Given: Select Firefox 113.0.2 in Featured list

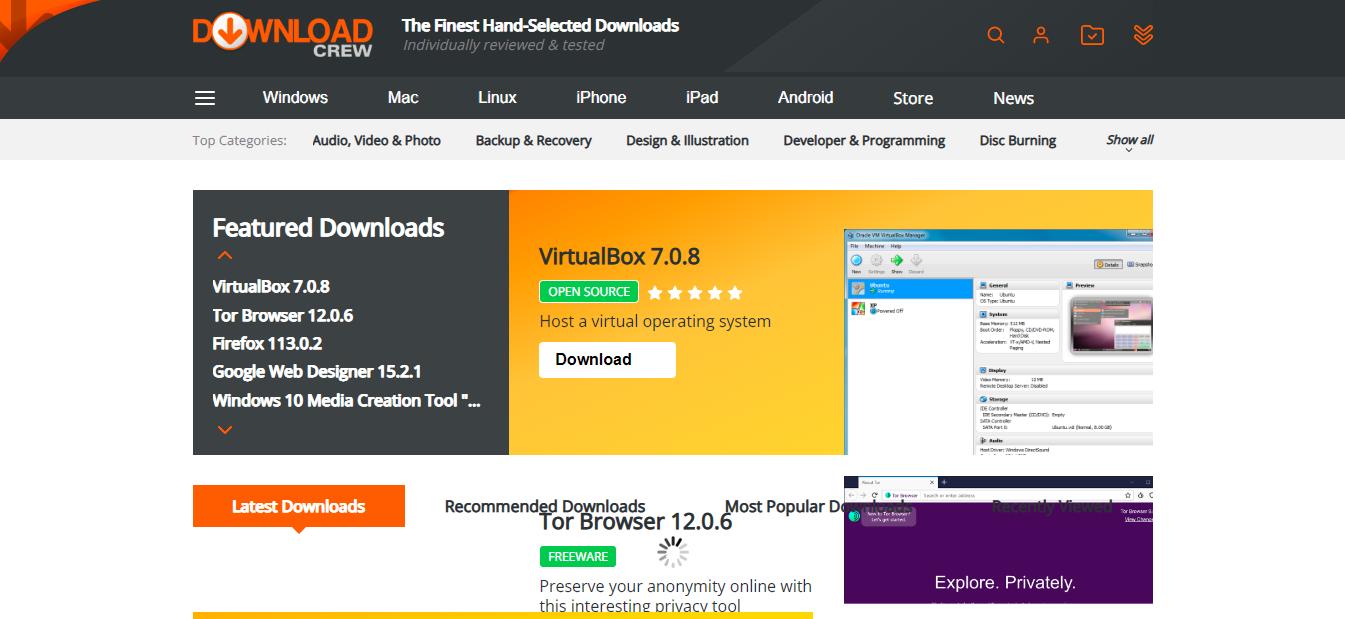Looking at the screenshot, I should pyautogui.click(x=267, y=343).
